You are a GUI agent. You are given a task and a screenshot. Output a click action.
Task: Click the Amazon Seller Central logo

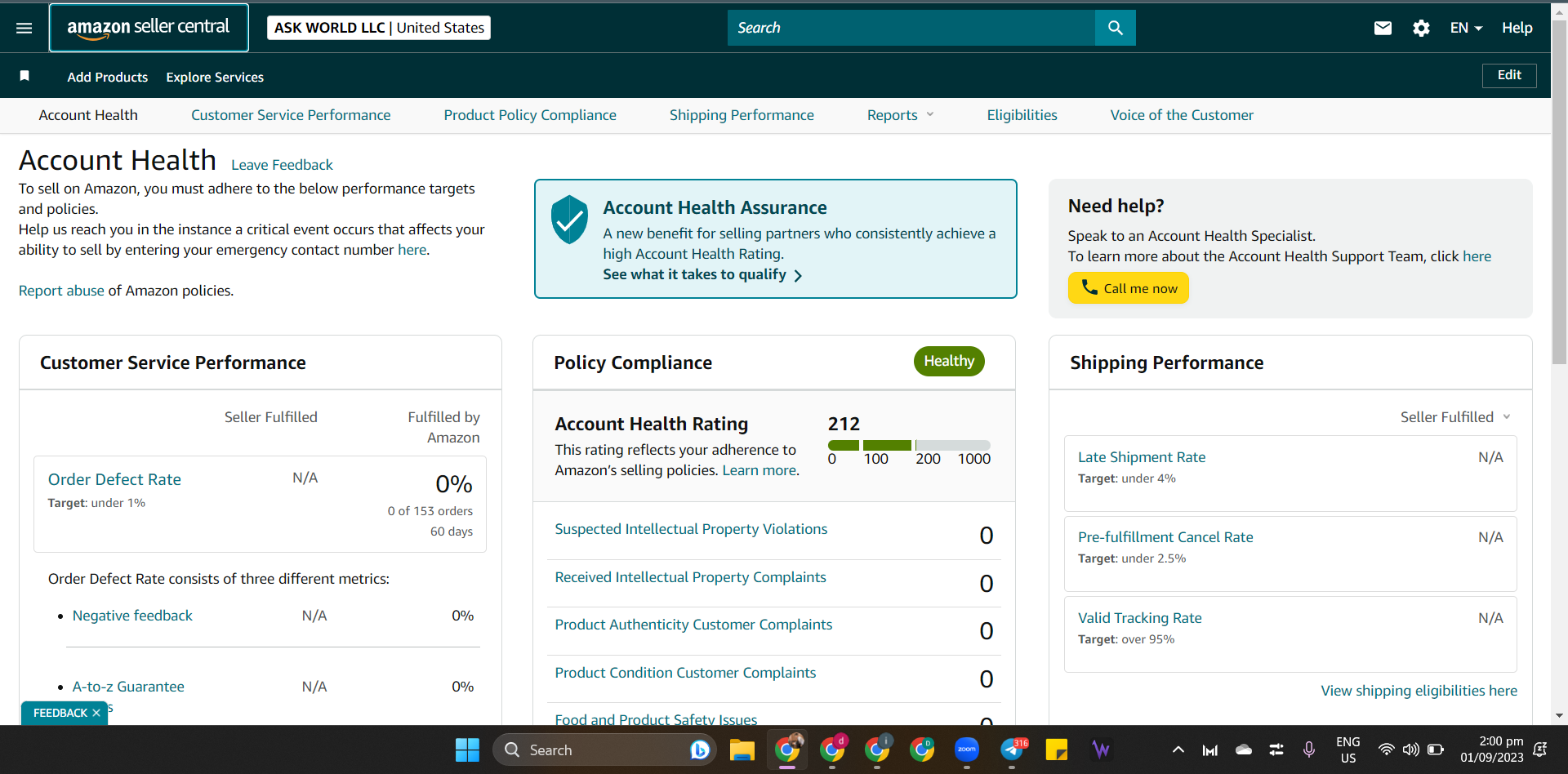click(x=149, y=28)
